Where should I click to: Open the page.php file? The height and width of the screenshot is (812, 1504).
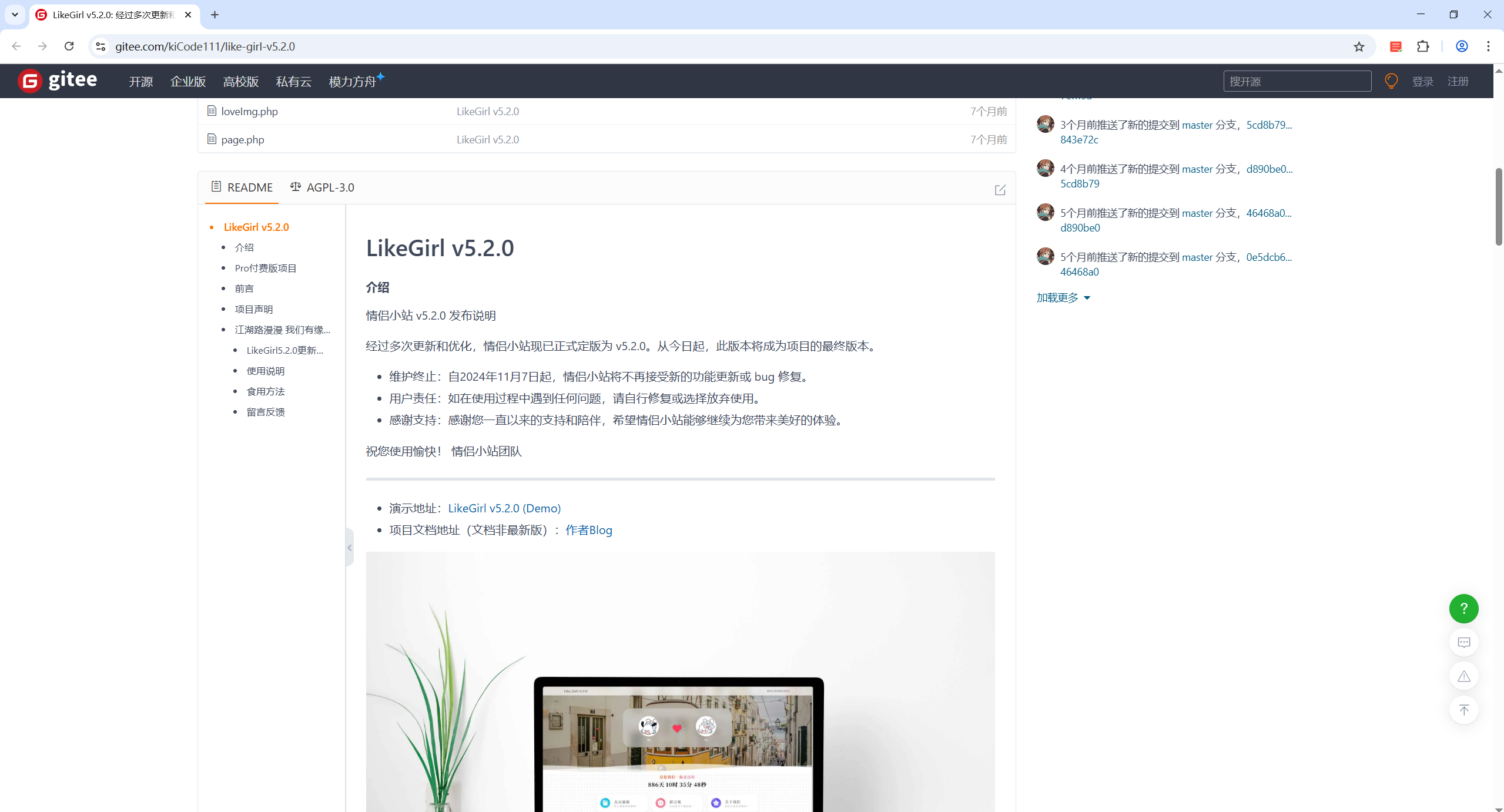click(x=243, y=139)
